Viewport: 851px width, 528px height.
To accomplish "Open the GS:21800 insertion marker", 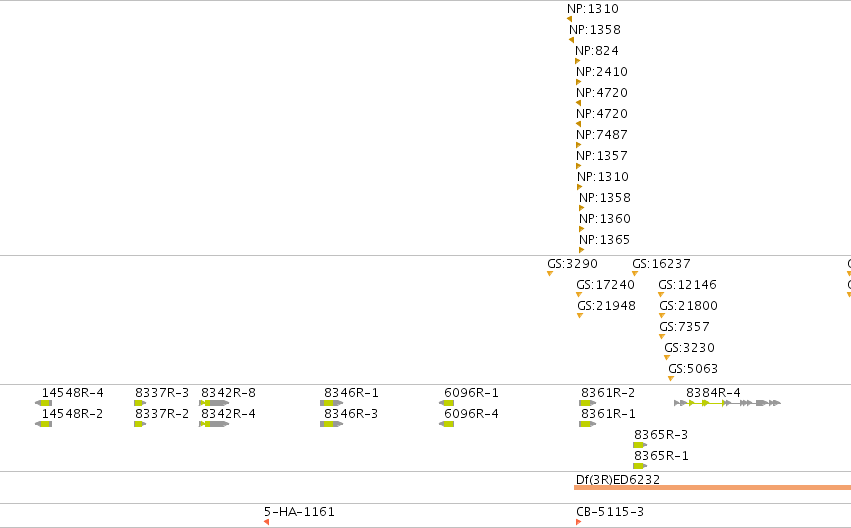I will tap(662, 316).
